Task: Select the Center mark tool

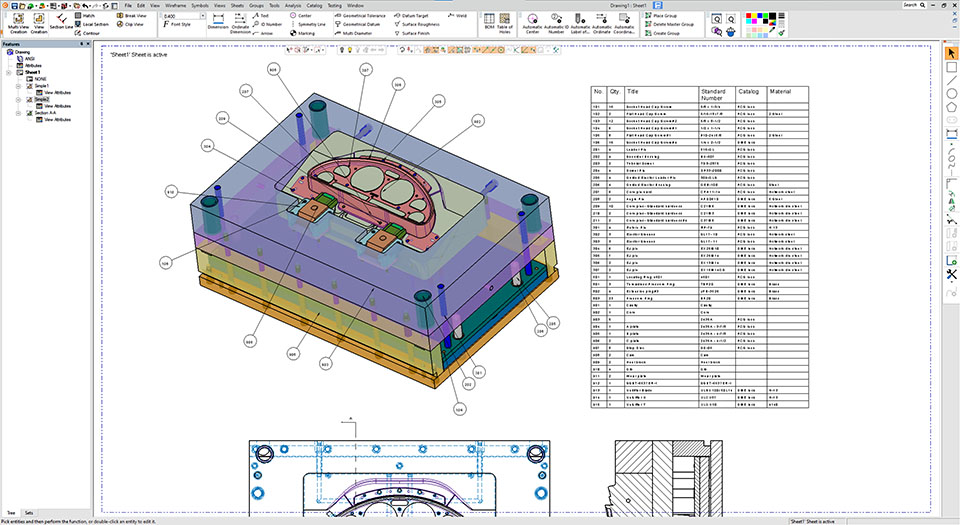Action: click(x=301, y=15)
